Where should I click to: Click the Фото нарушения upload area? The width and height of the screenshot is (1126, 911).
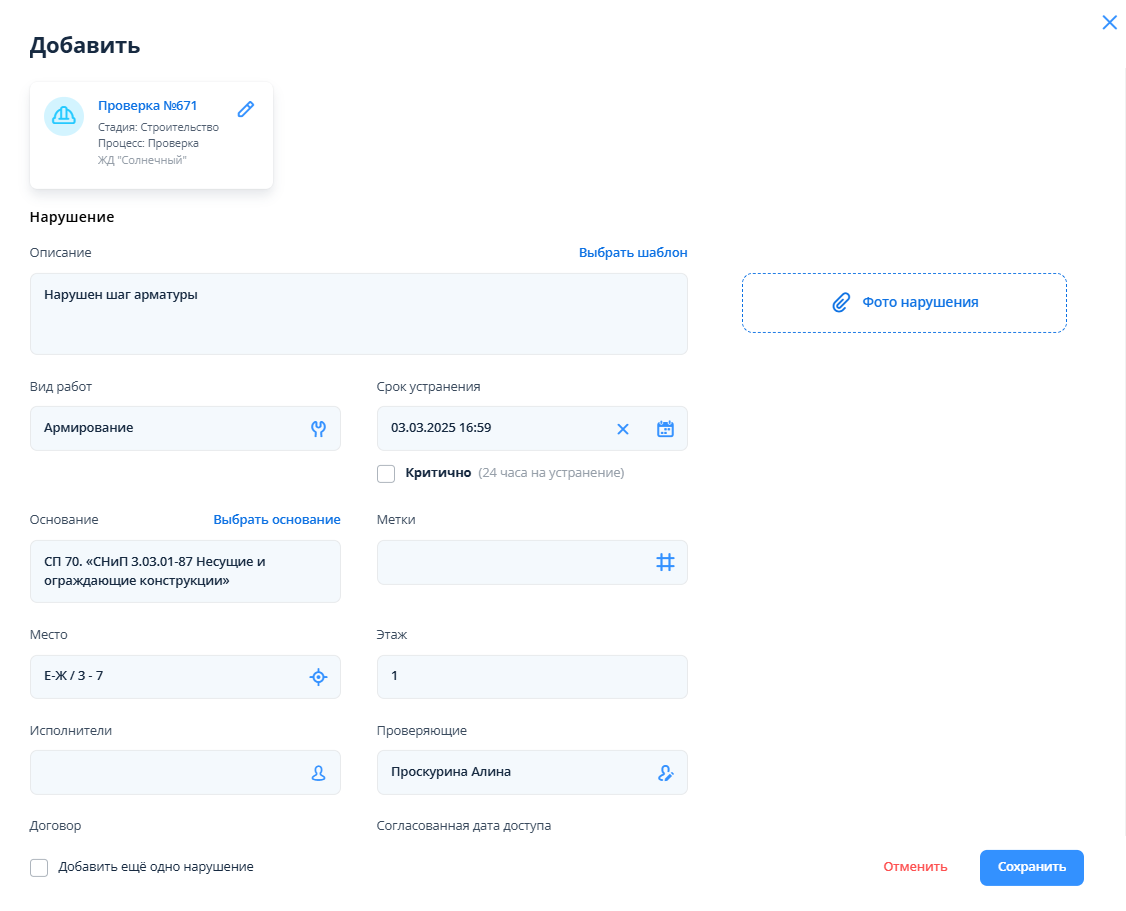pyautogui.click(x=904, y=303)
